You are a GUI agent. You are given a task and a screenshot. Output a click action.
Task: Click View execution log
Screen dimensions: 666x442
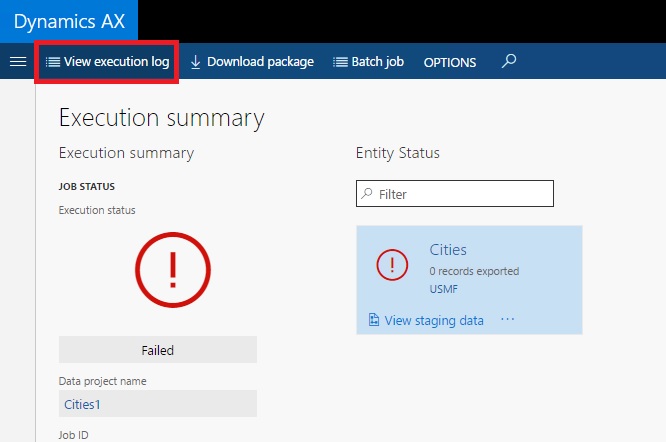point(108,62)
